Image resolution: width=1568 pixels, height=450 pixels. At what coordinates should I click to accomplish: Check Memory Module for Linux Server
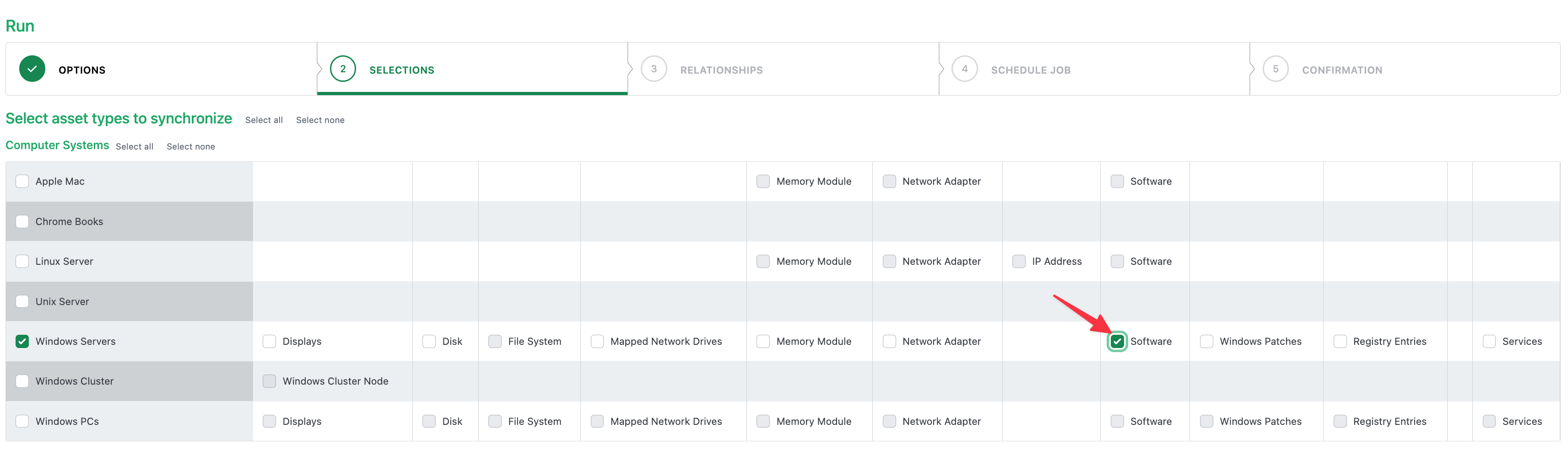click(763, 262)
